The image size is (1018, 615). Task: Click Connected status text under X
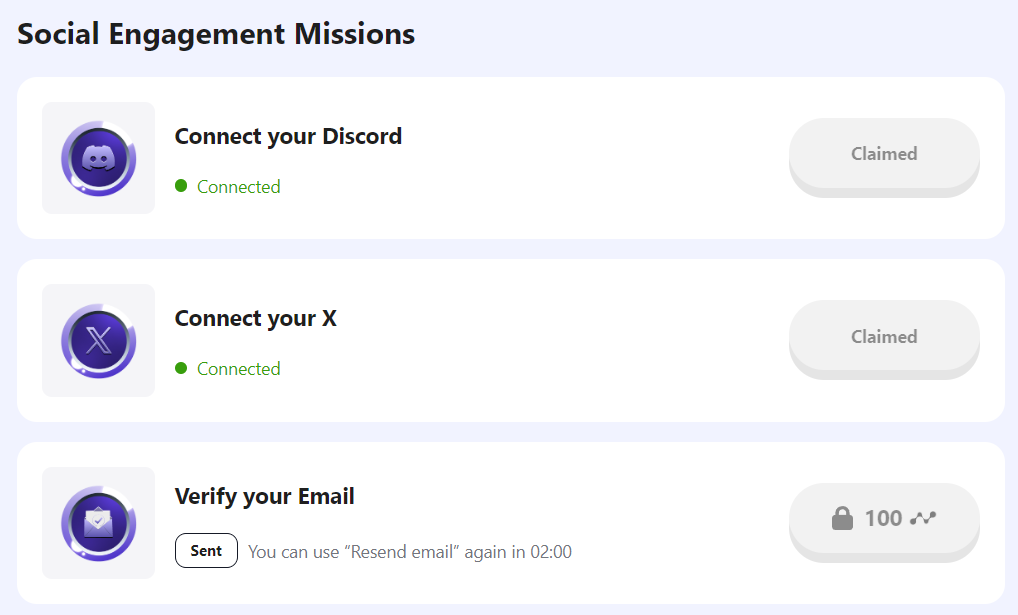pos(238,369)
